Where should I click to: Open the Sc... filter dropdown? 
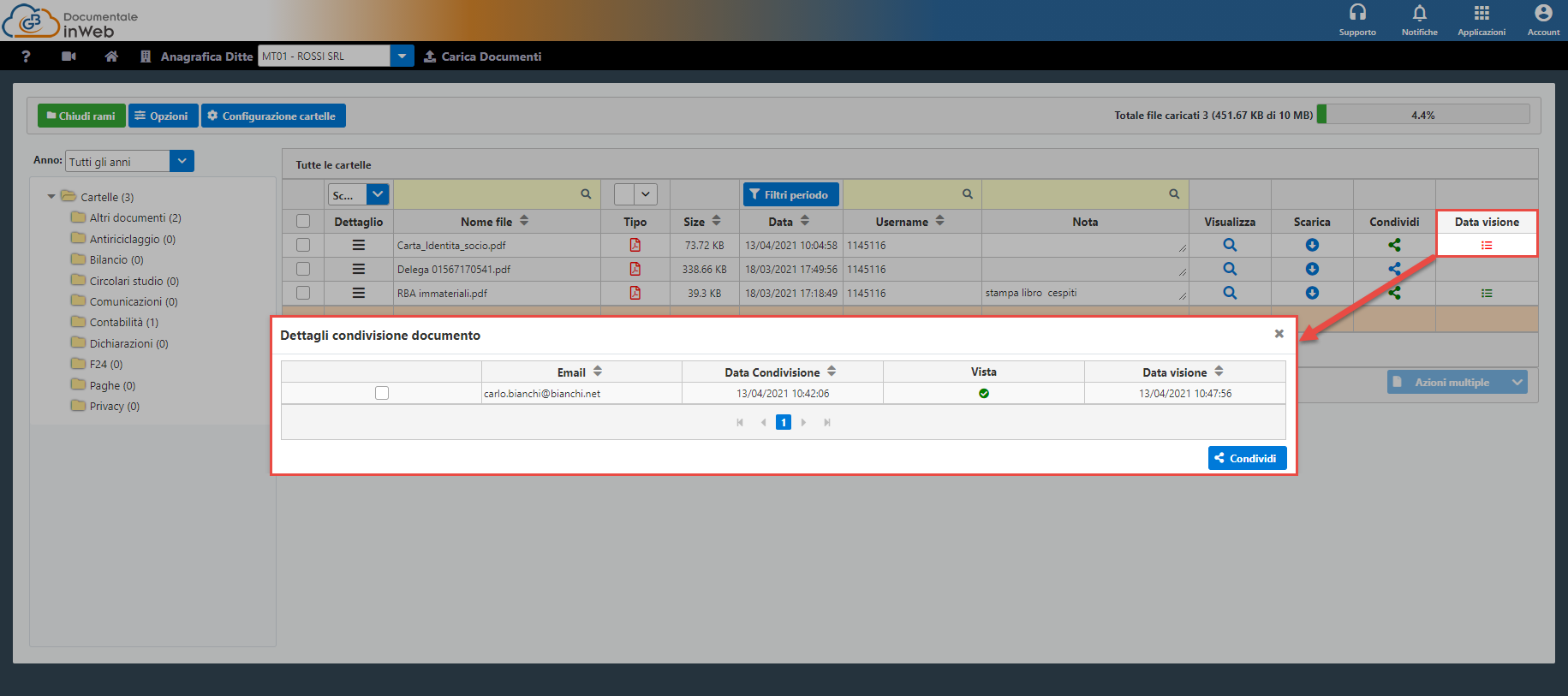[378, 195]
